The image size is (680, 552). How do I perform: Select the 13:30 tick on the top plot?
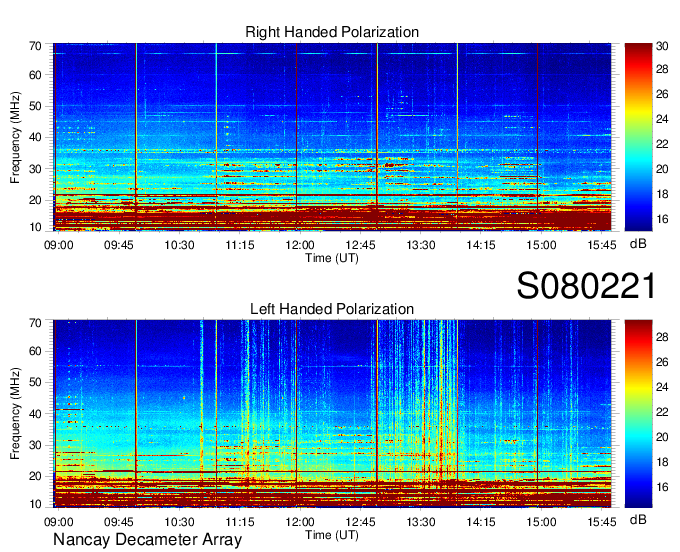click(x=421, y=245)
